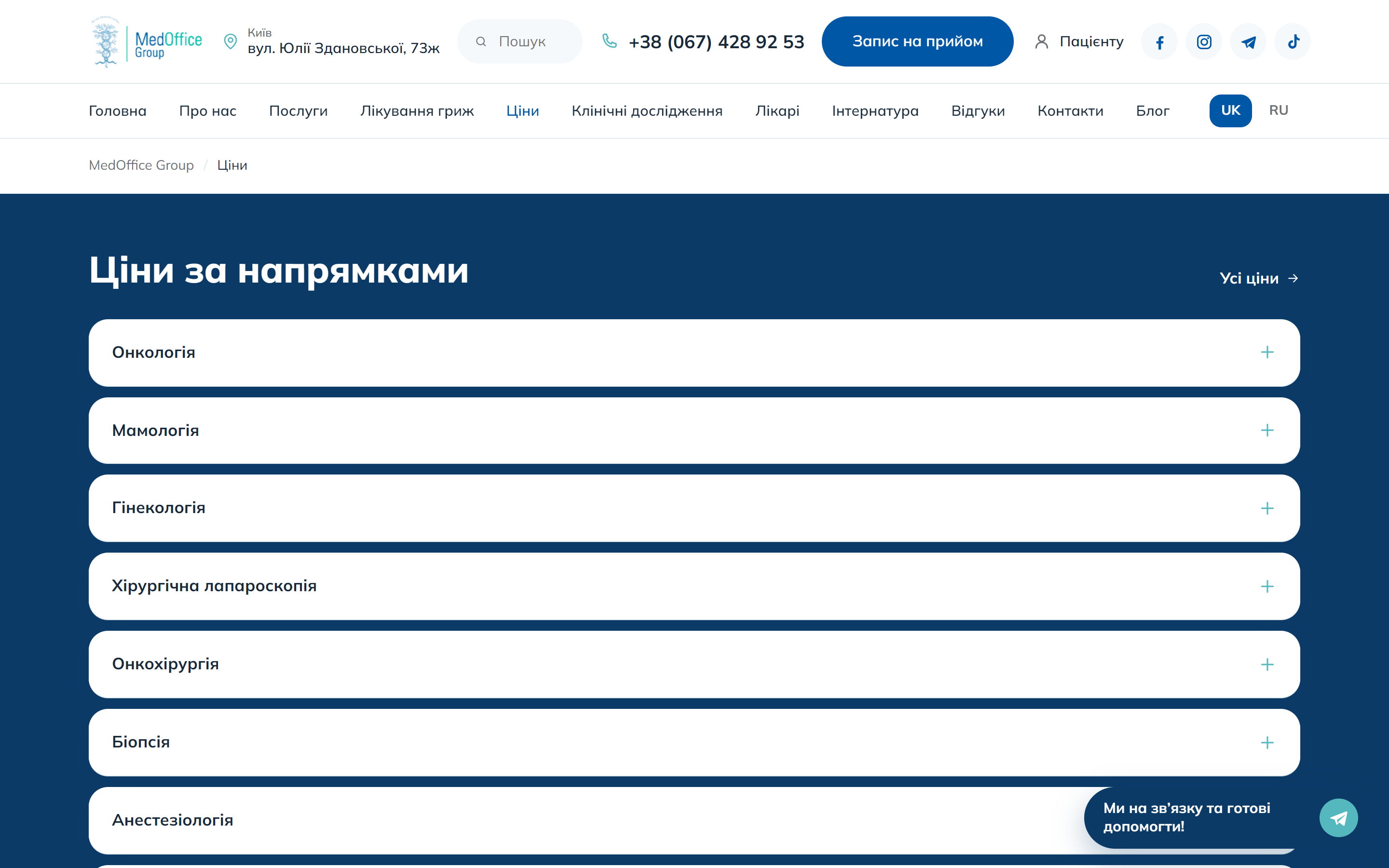1389x868 pixels.
Task: Click the Ціни breadcrumb text
Action: tap(232, 165)
